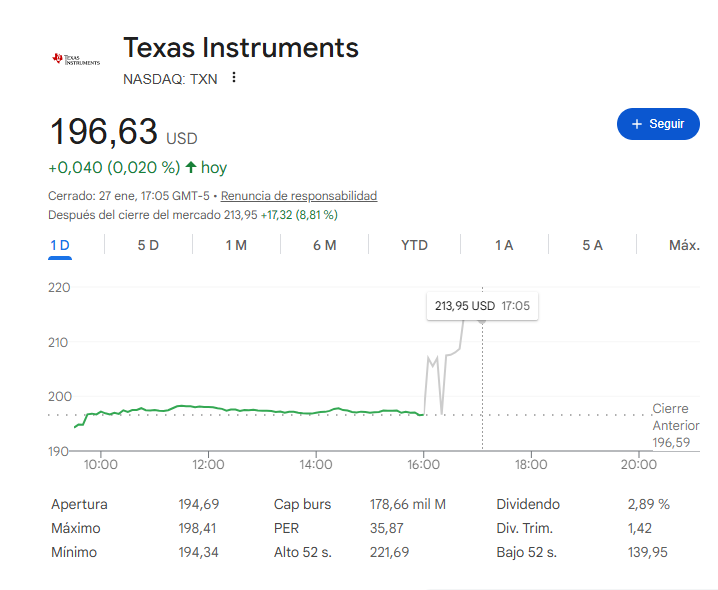Click the chart marker point at 17:05
This screenshot has width=718, height=590.
(x=482, y=321)
